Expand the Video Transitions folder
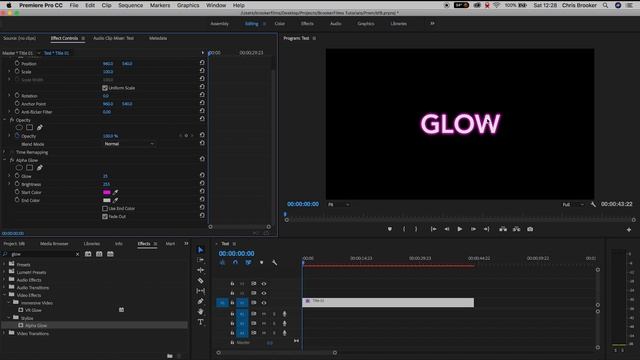Viewport: 640px width, 360px height. [4, 333]
